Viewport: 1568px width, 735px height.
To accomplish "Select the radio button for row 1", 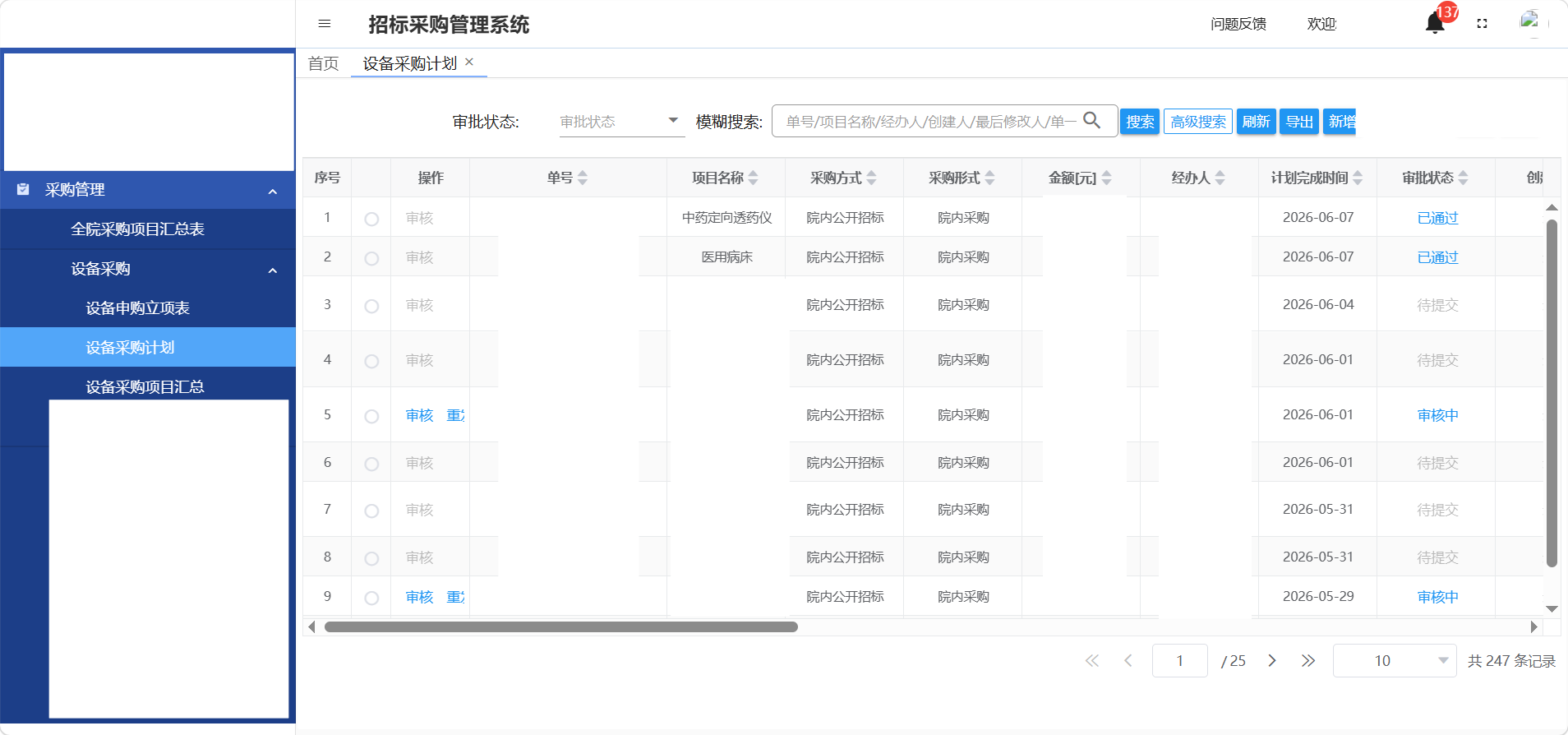I will point(371,219).
